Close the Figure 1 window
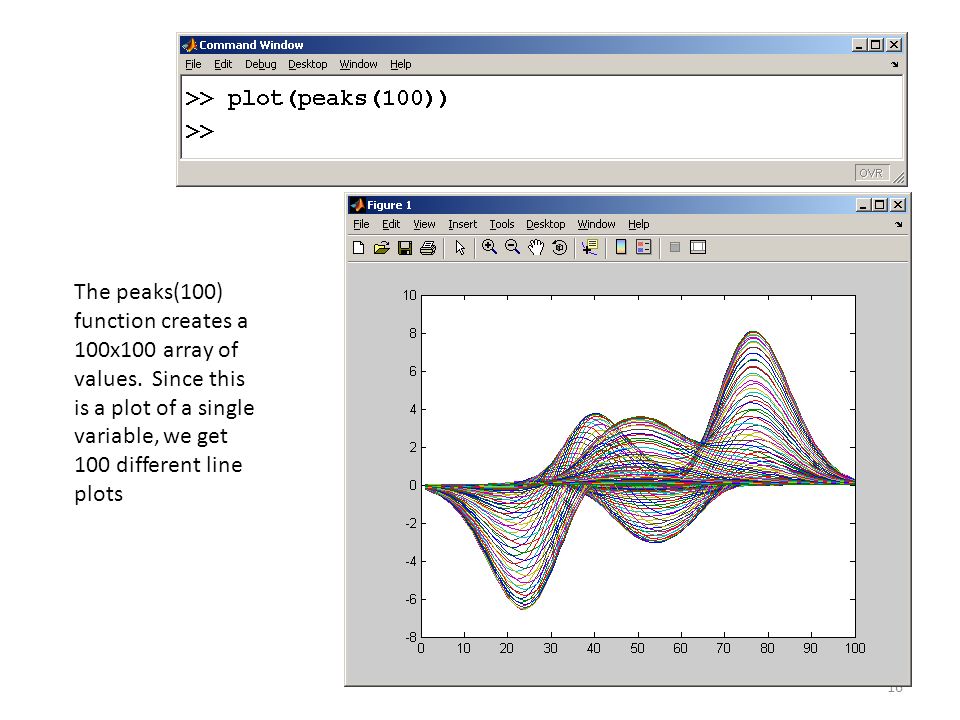 [x=898, y=204]
